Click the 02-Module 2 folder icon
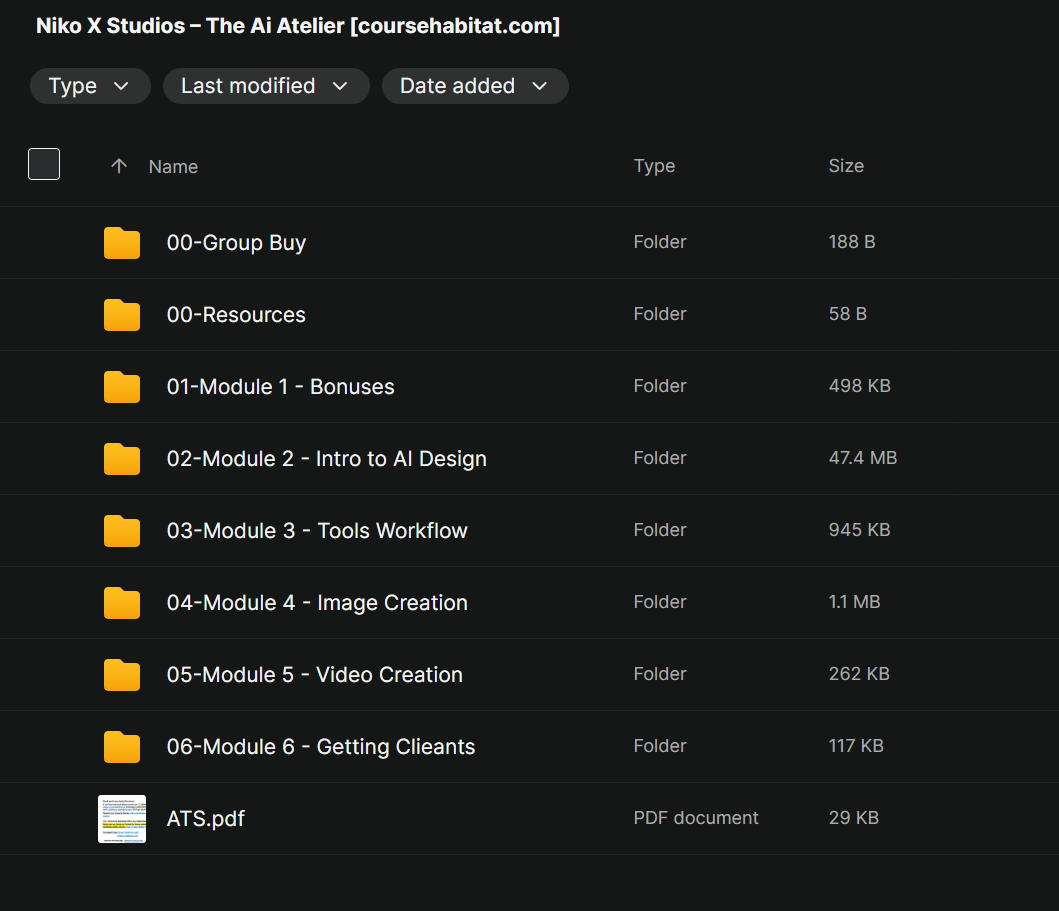This screenshot has height=911, width=1059. click(122, 459)
